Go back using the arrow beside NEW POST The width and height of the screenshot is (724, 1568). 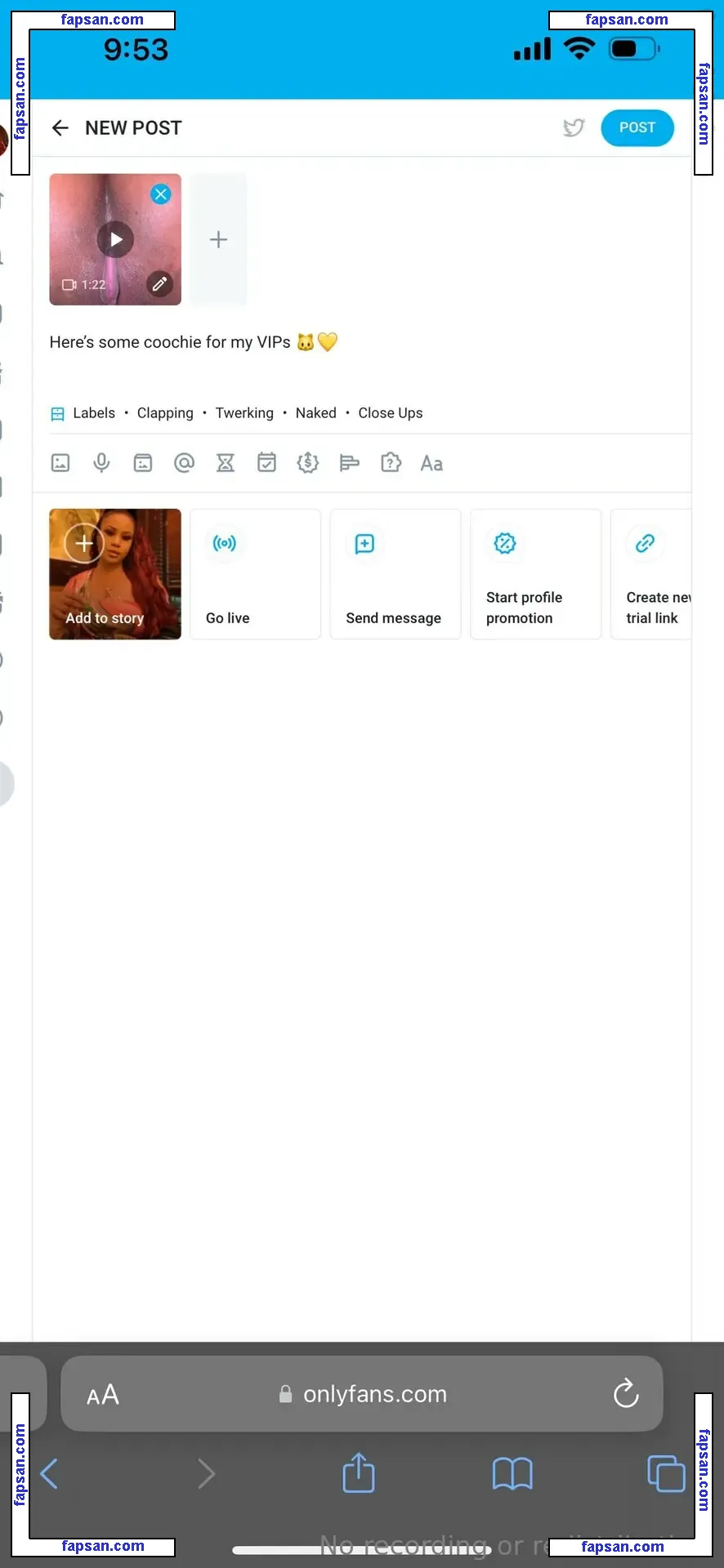(x=60, y=127)
